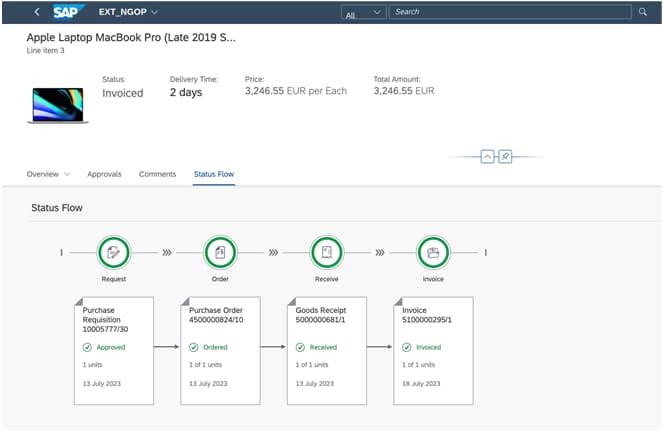Select the Status Flow tab

coord(214,174)
